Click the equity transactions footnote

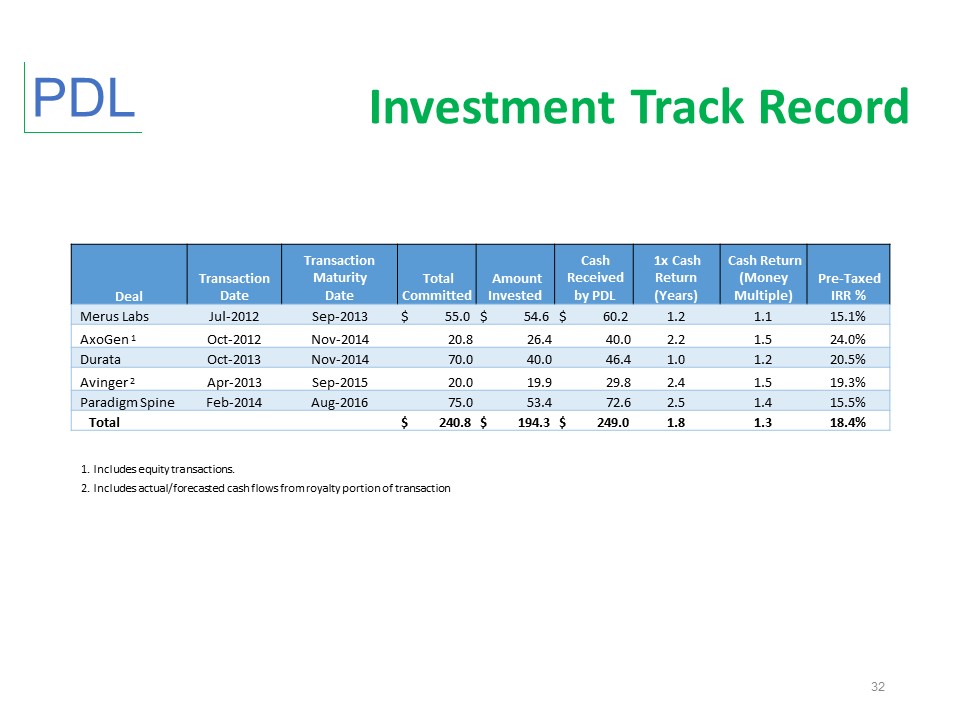157,468
